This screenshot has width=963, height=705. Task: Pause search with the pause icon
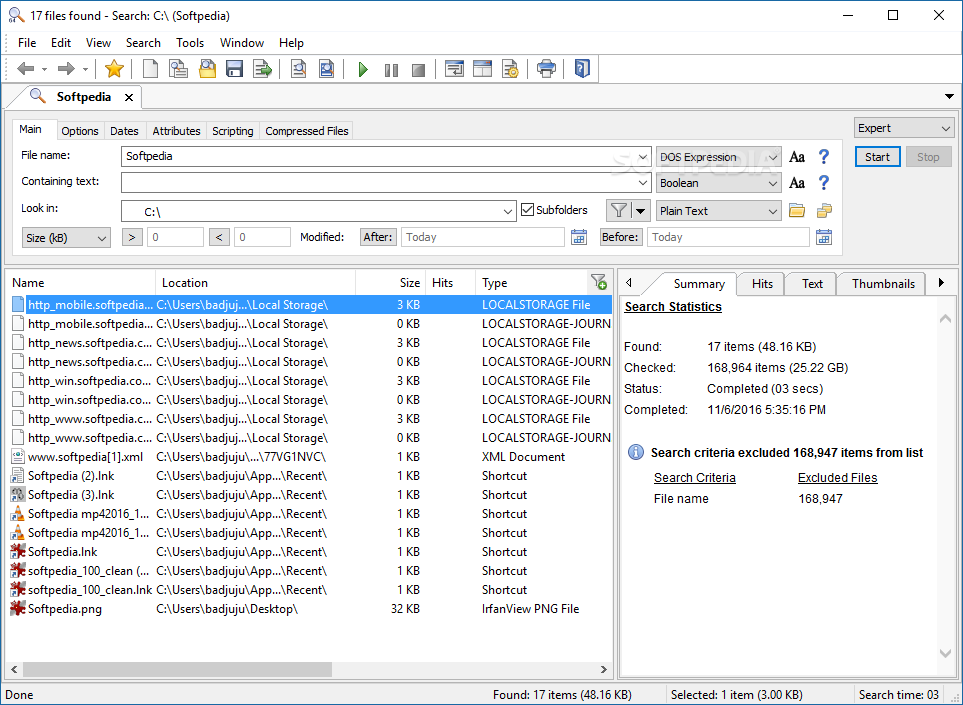(x=391, y=70)
